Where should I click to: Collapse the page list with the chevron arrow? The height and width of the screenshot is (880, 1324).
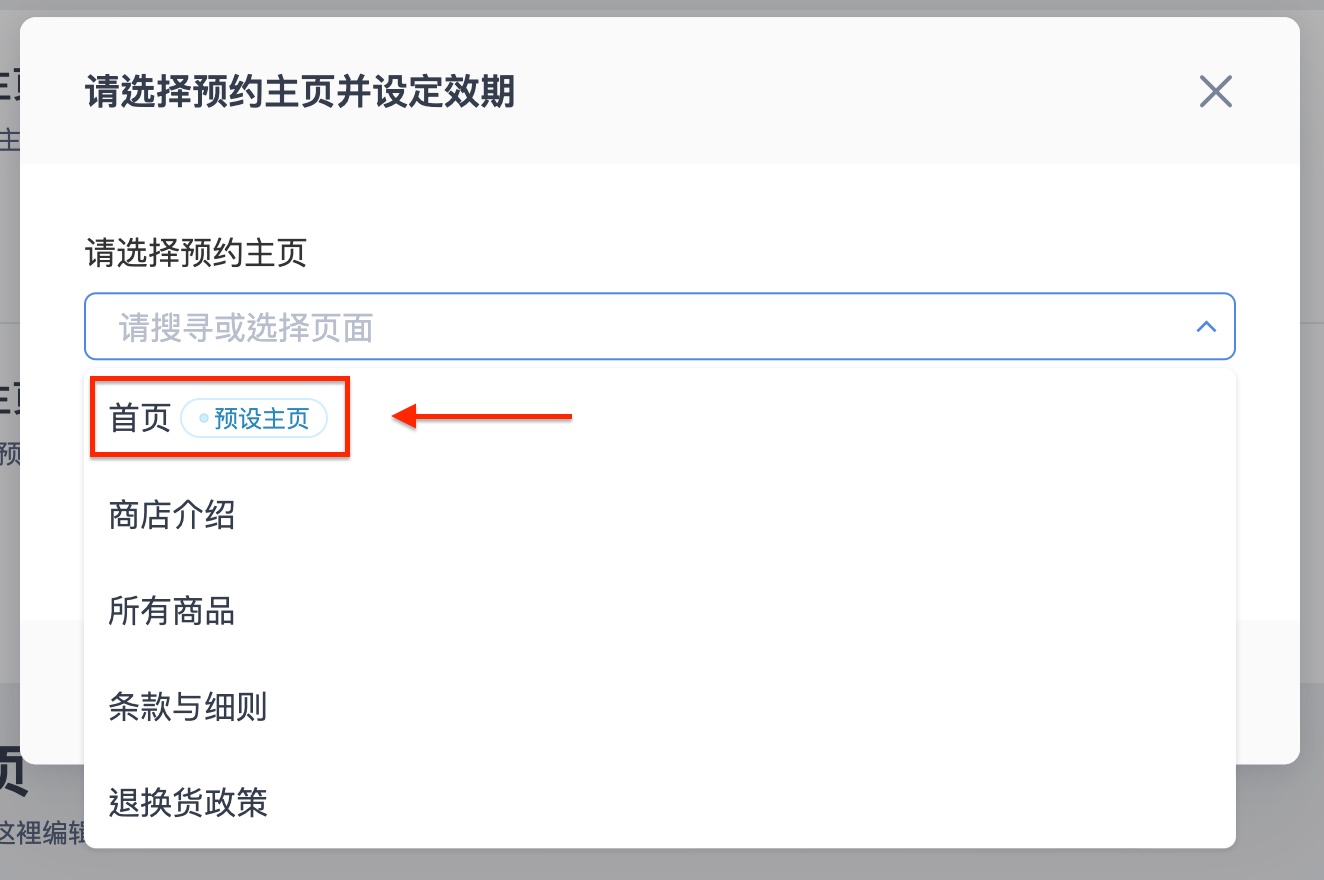click(1206, 326)
